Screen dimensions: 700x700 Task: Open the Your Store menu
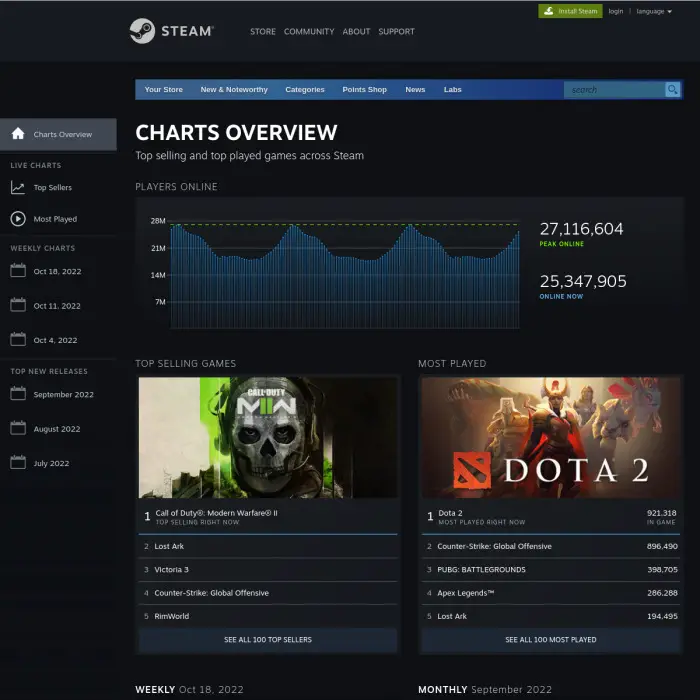tap(163, 89)
